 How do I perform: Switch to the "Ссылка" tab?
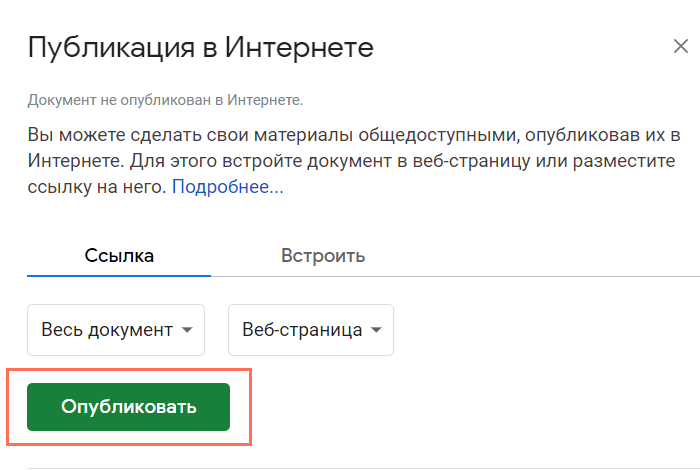pyautogui.click(x=119, y=255)
